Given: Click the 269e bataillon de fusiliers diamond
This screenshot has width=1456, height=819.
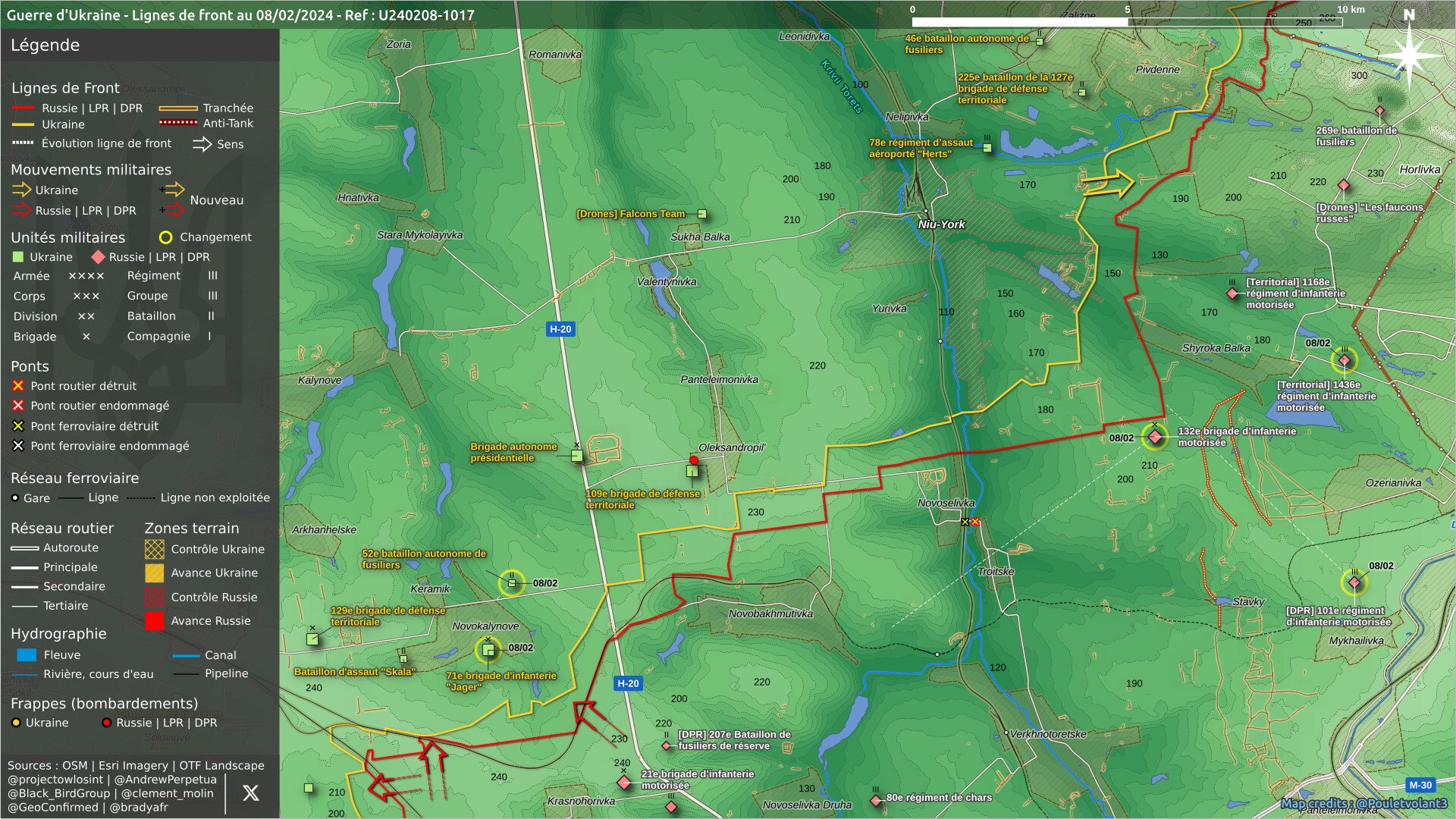Looking at the screenshot, I should [1379, 111].
